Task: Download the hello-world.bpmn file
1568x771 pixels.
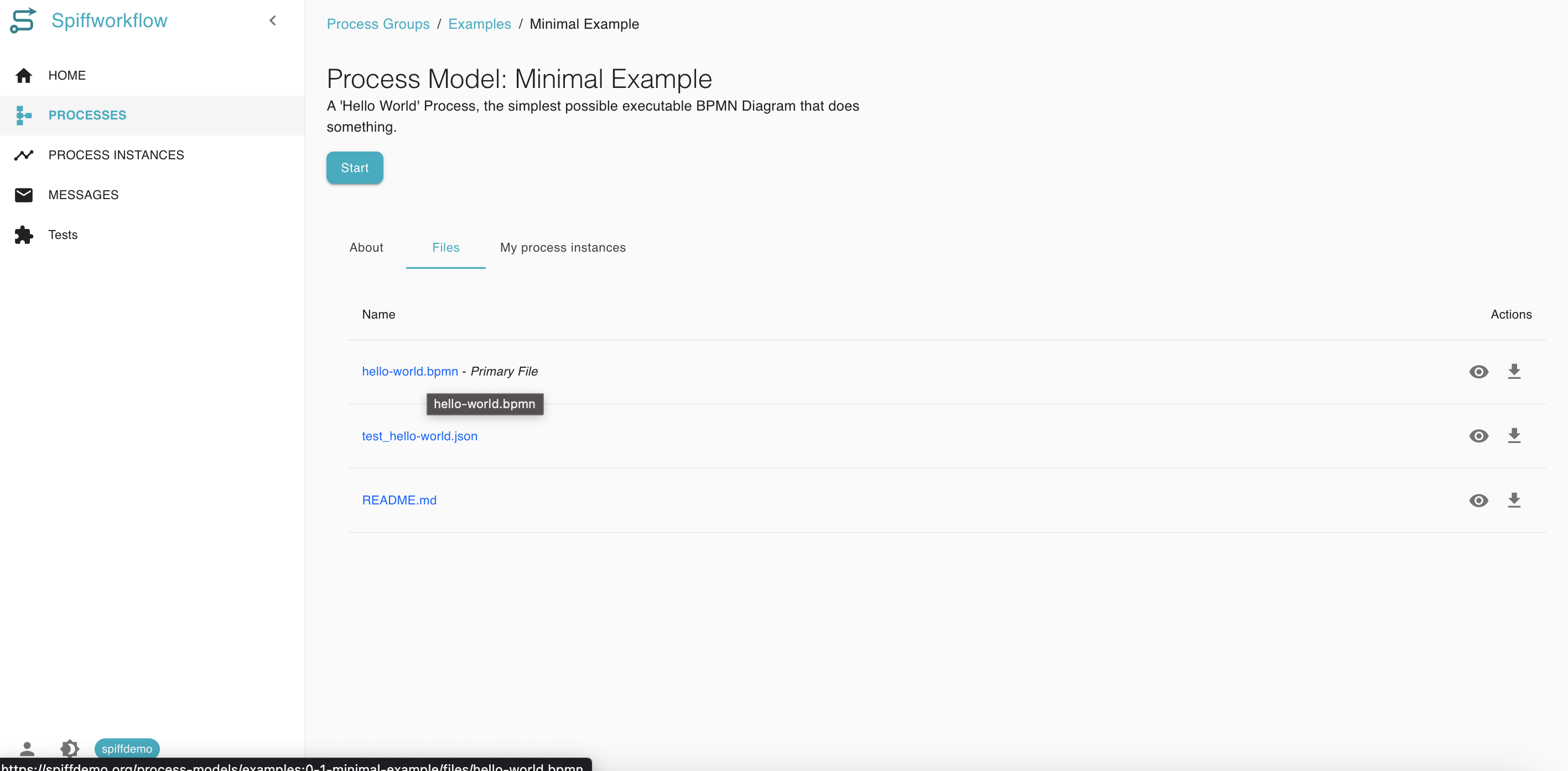Action: (1514, 371)
